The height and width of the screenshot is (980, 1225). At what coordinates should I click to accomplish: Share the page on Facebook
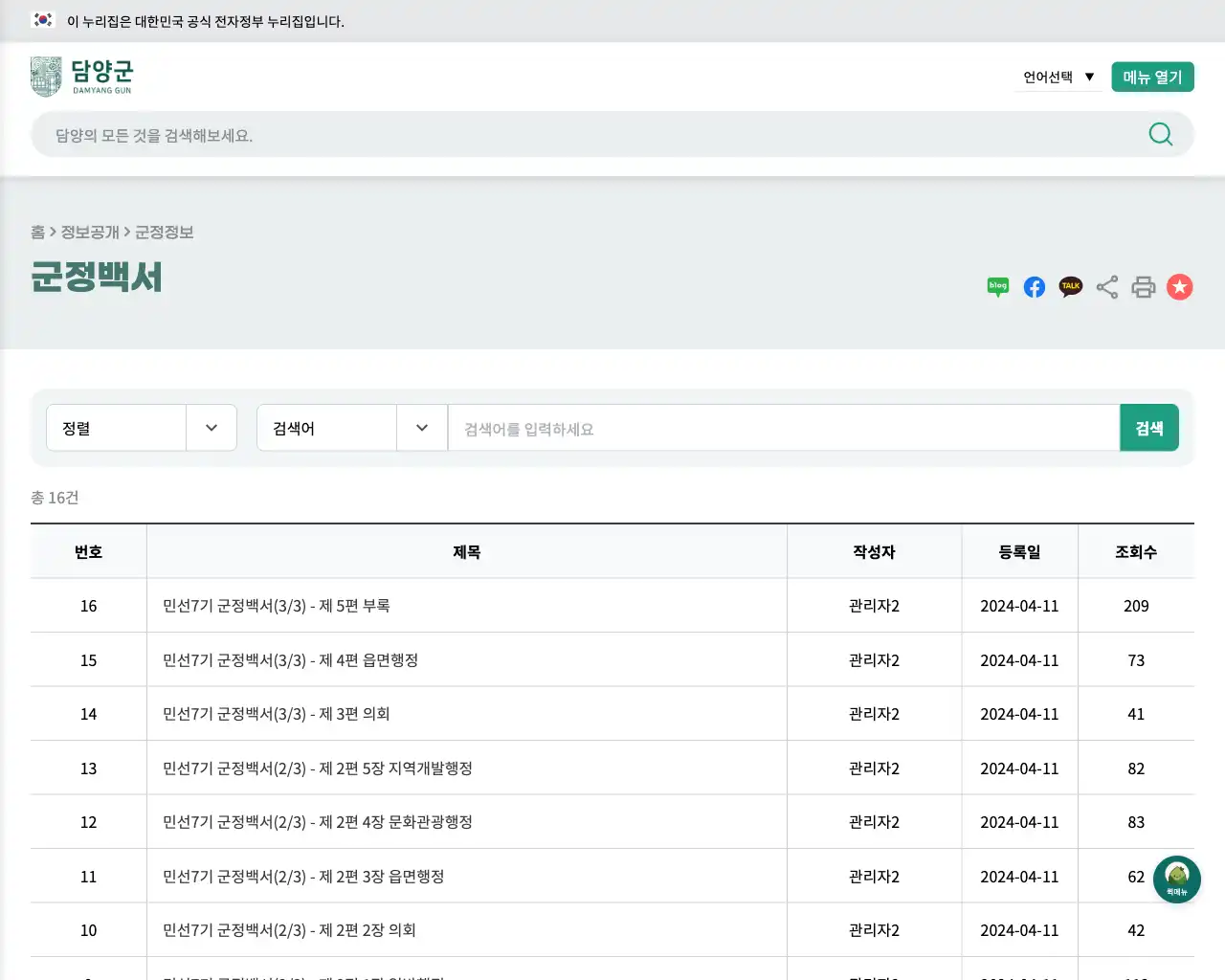1034,286
